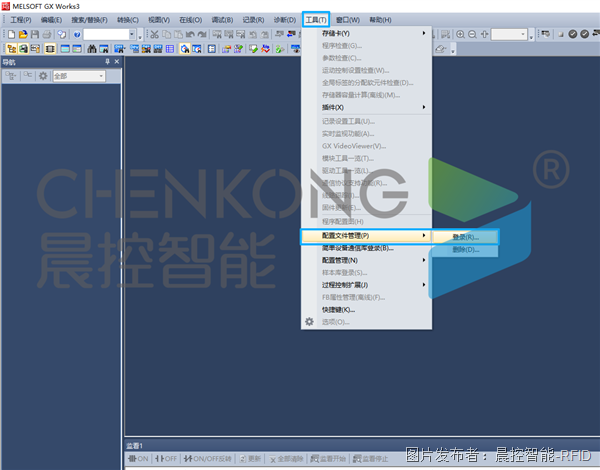Click the navigation panel gear icon
This screenshot has width=600, height=470.
click(43, 76)
